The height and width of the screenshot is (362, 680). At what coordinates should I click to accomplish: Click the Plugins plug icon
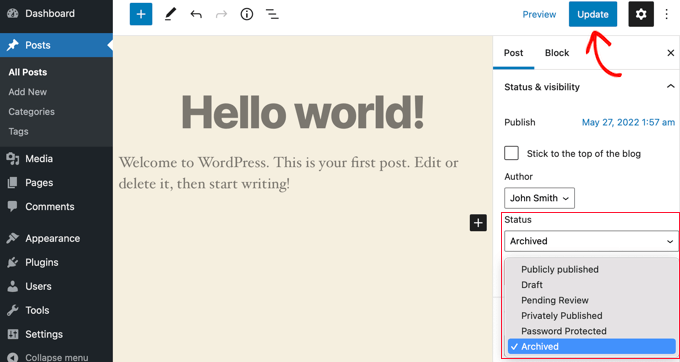point(13,262)
